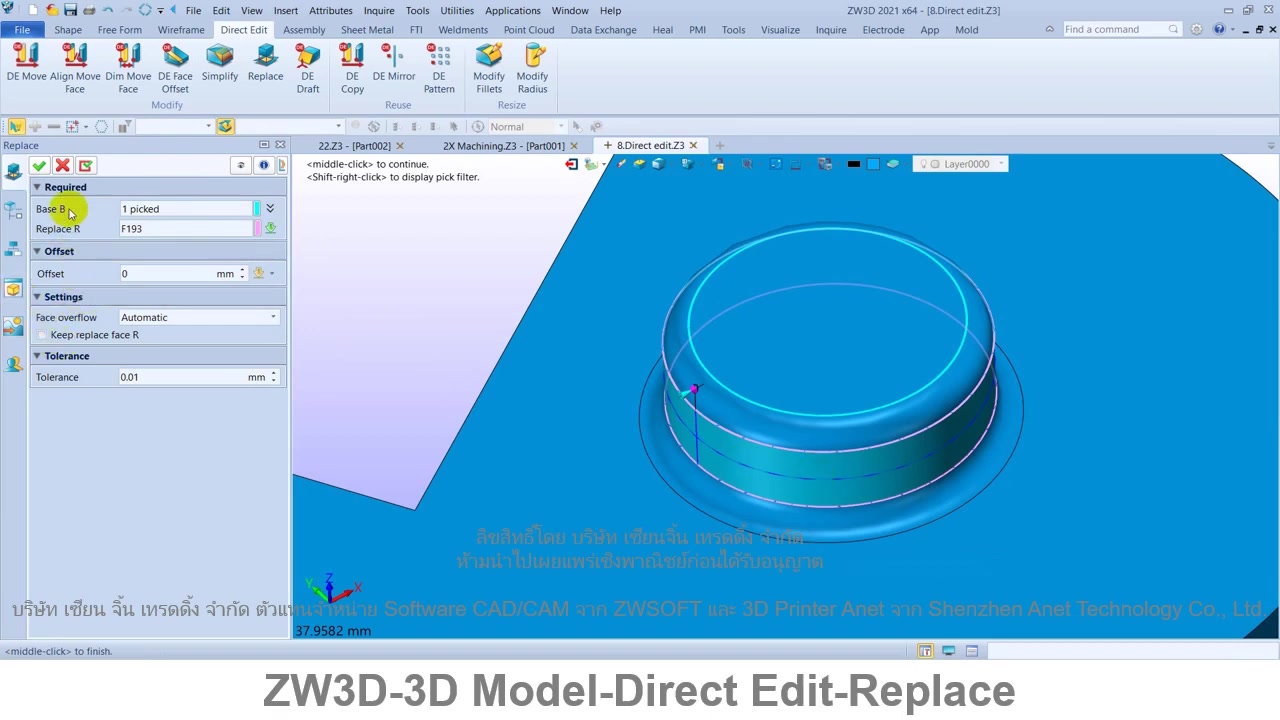Click the Open file icon
Screen dimensions: 1280x720
[51, 10]
